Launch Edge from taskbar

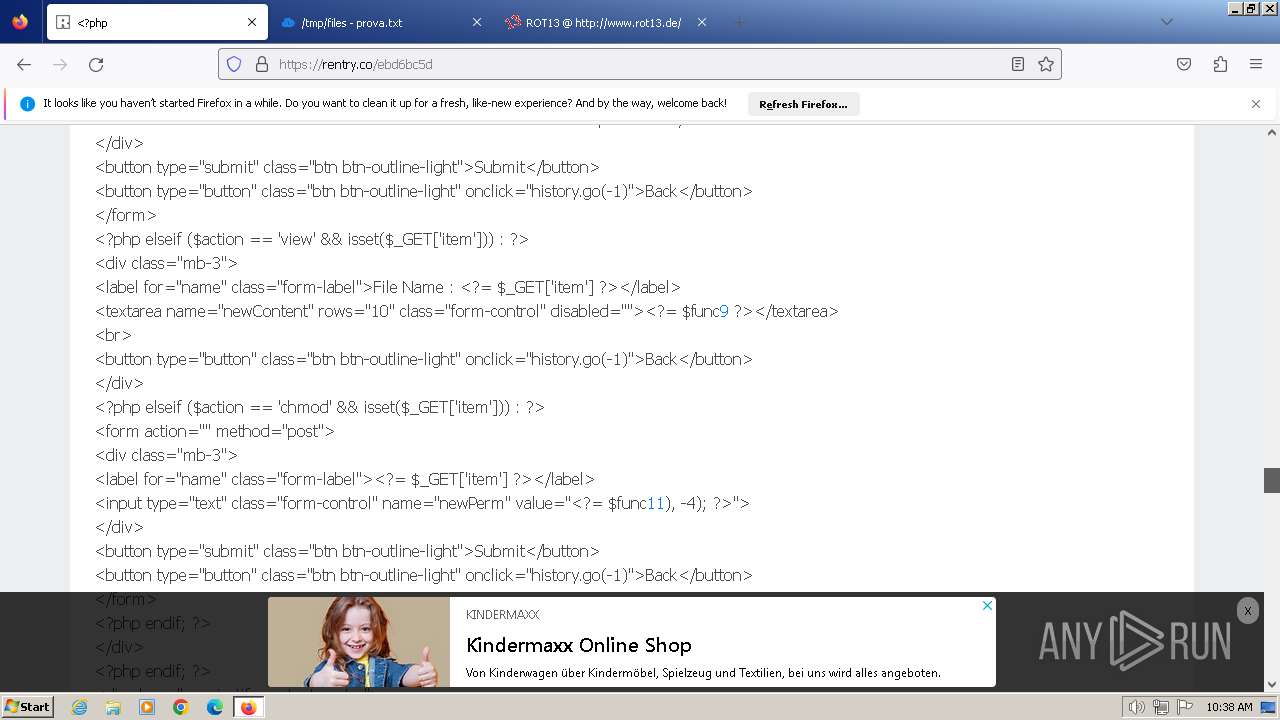click(215, 707)
